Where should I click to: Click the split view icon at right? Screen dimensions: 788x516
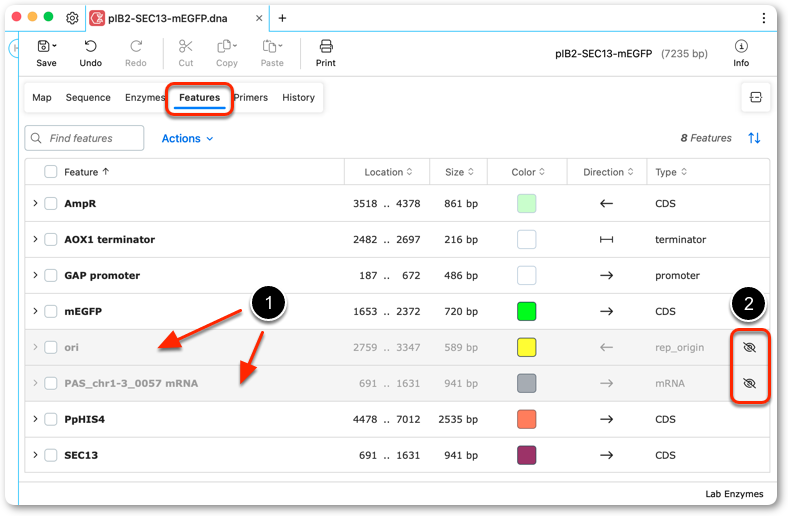[755, 97]
